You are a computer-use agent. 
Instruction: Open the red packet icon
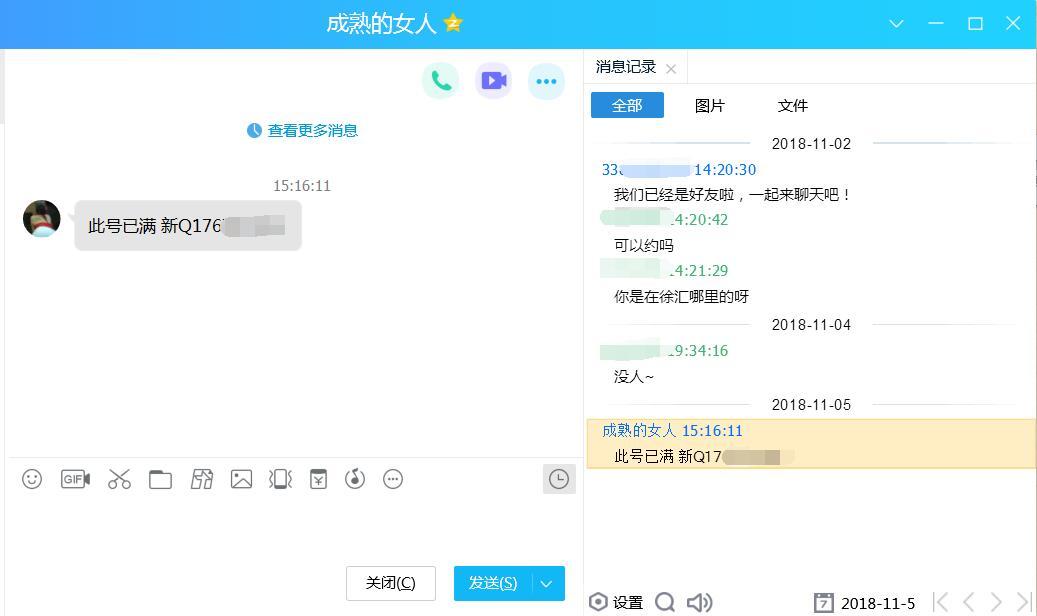pyautogui.click(x=317, y=479)
